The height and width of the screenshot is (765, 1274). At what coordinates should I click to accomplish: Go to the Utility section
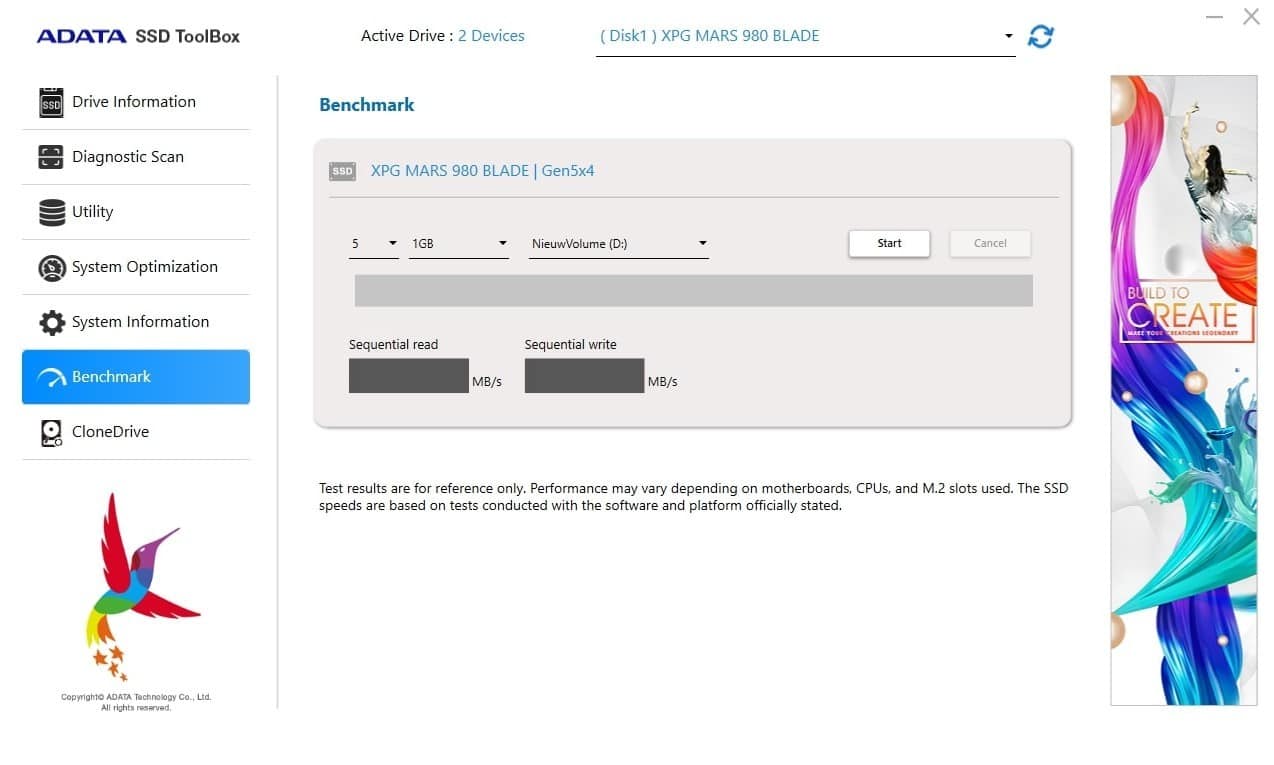136,212
